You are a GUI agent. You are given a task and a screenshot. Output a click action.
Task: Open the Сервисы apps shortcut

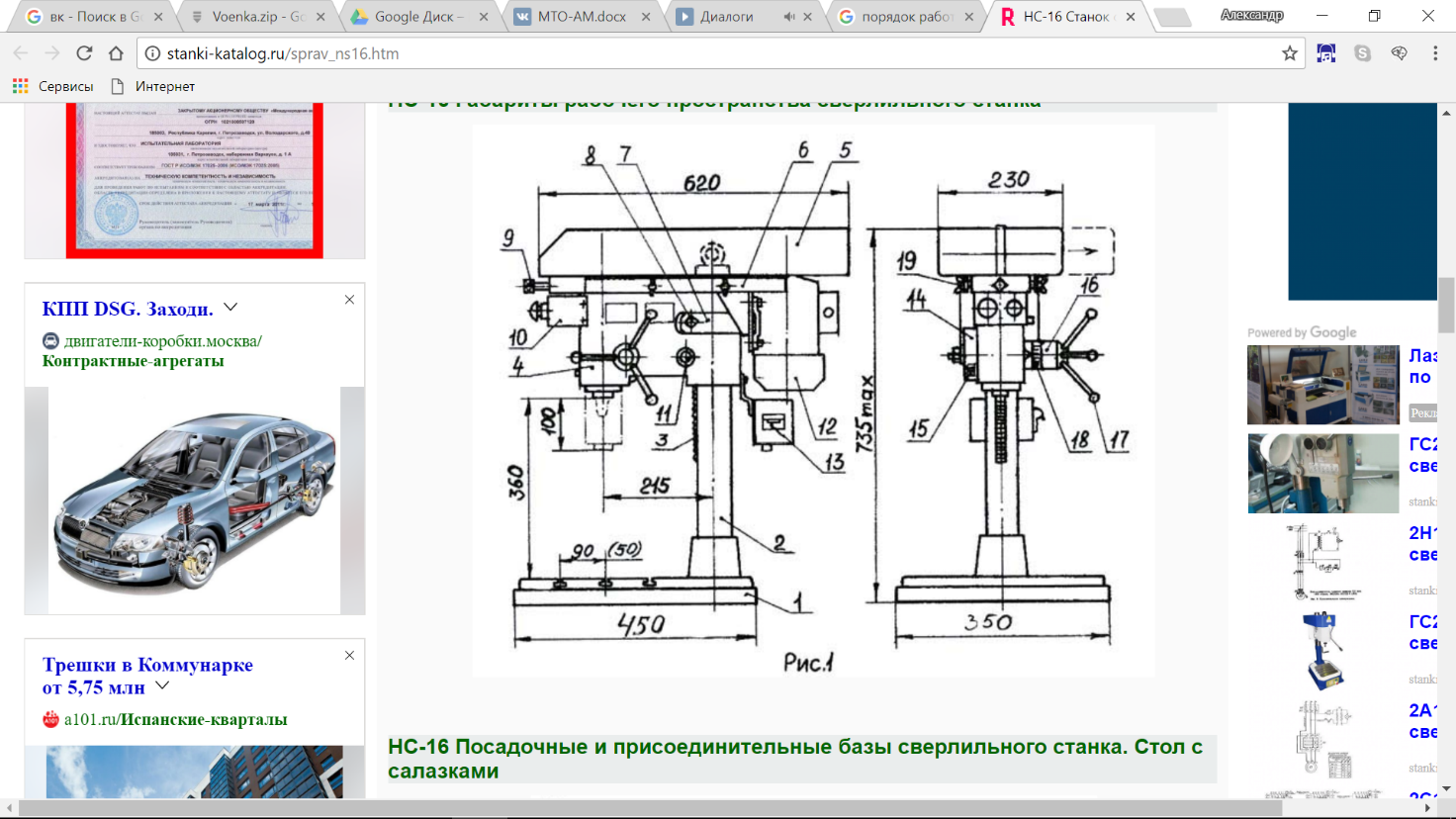[53, 86]
